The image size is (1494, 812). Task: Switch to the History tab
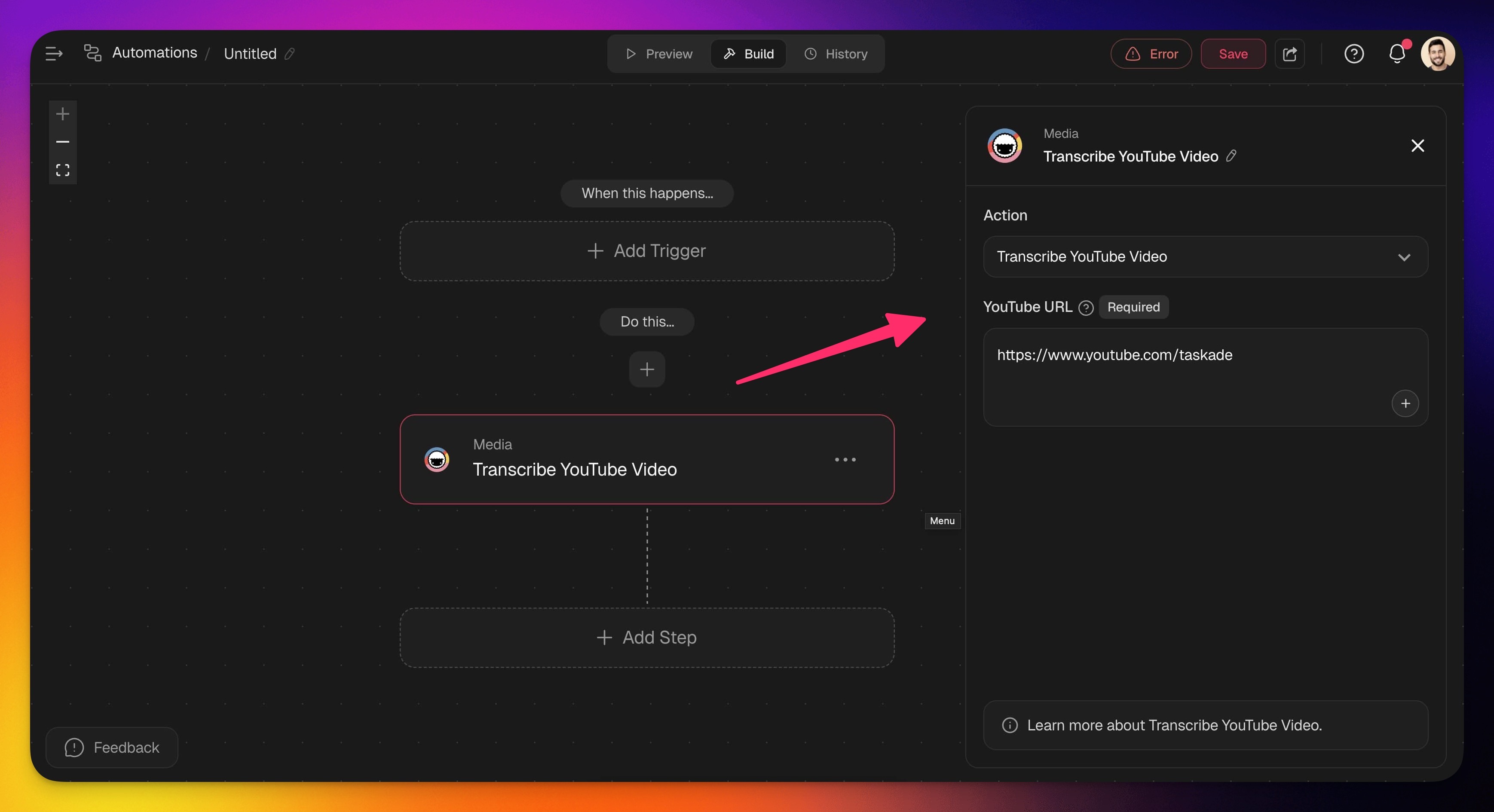[836, 54]
